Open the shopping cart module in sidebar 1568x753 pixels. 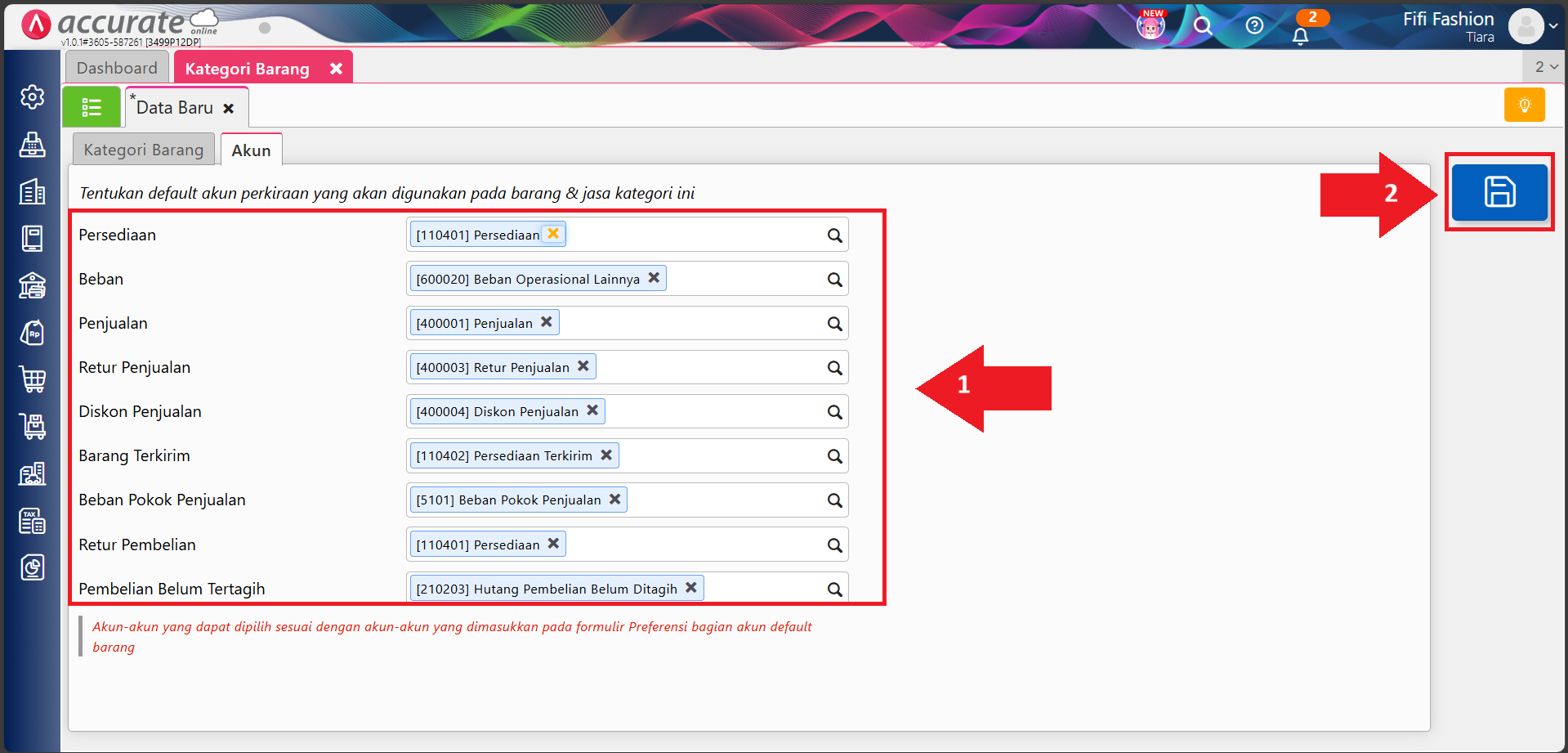(32, 379)
